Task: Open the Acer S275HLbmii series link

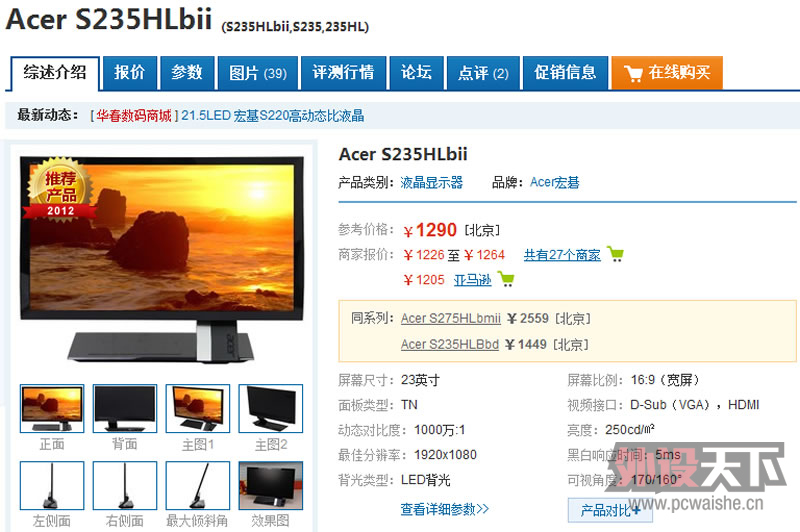Action: point(451,318)
